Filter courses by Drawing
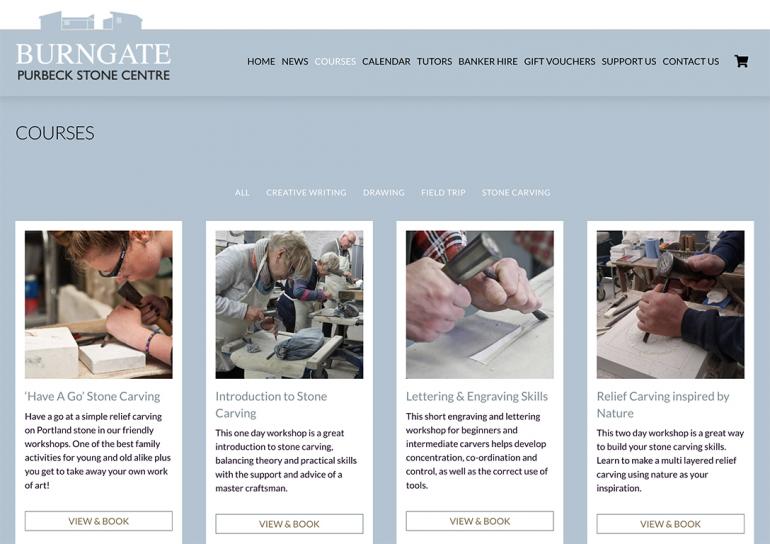 tap(384, 192)
